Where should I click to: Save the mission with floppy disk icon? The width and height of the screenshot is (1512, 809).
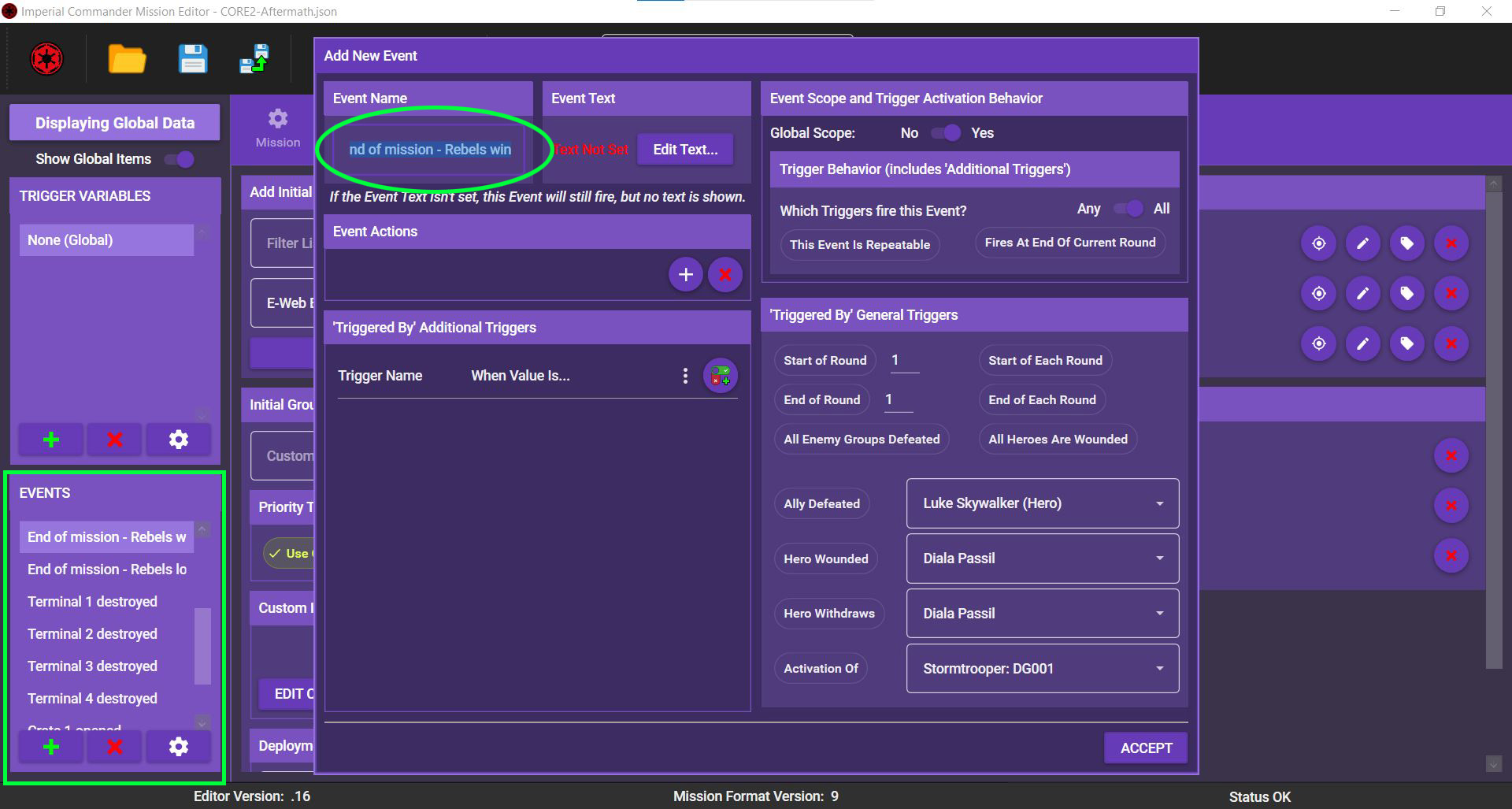(193, 59)
